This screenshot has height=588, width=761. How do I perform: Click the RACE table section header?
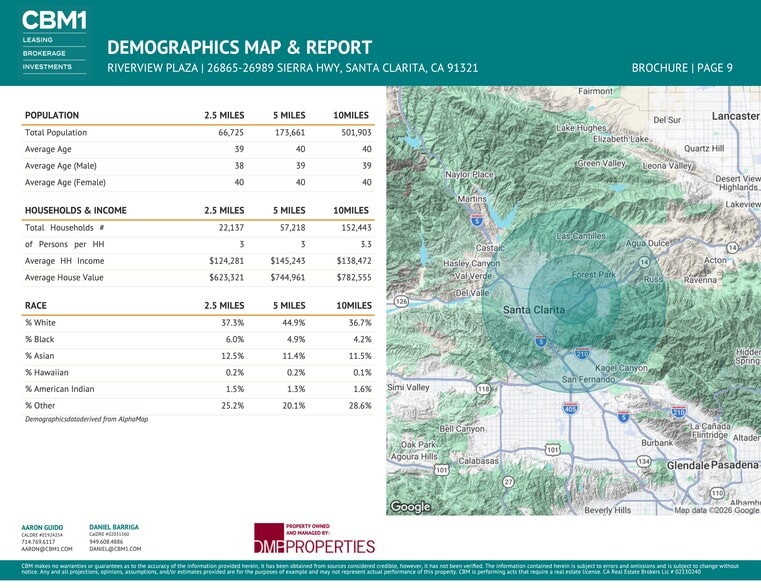(x=36, y=305)
